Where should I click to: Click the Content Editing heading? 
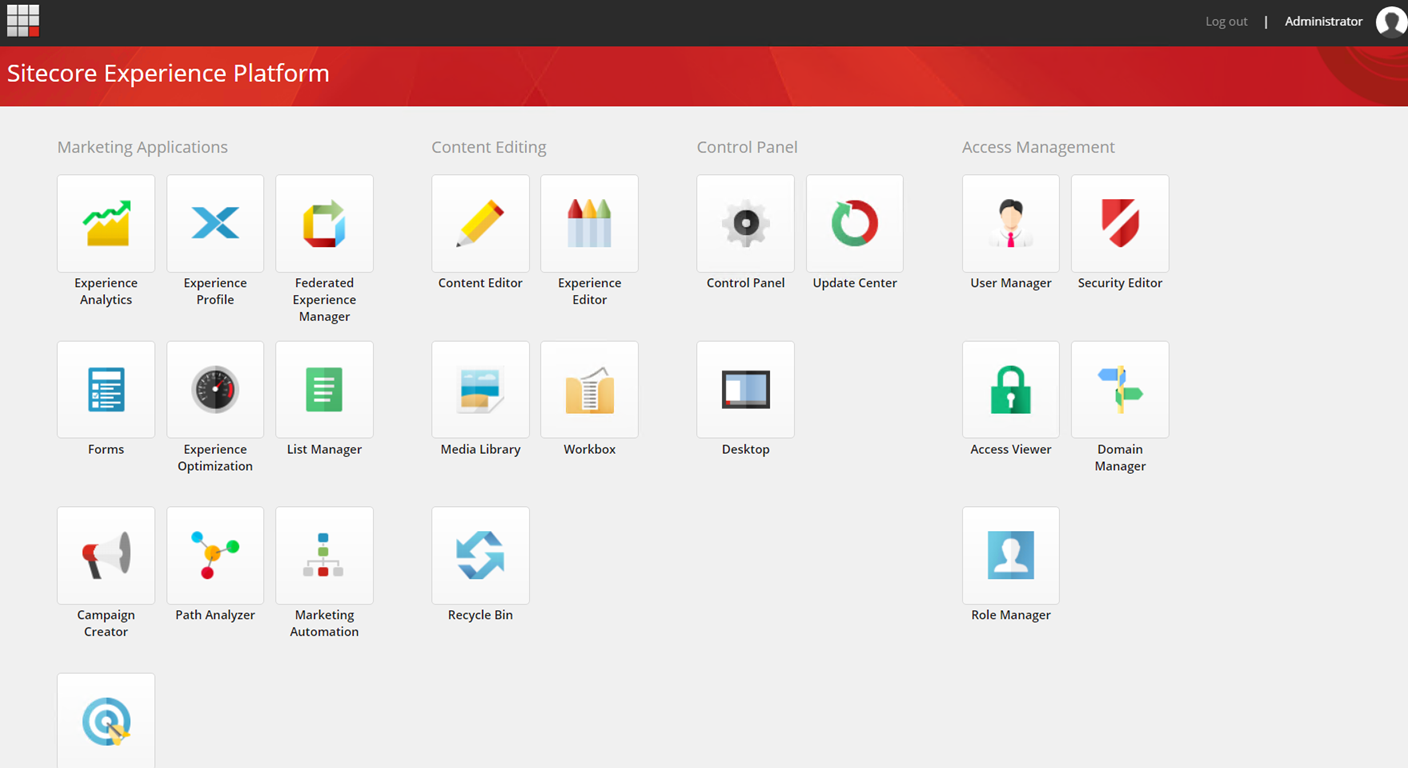[488, 147]
